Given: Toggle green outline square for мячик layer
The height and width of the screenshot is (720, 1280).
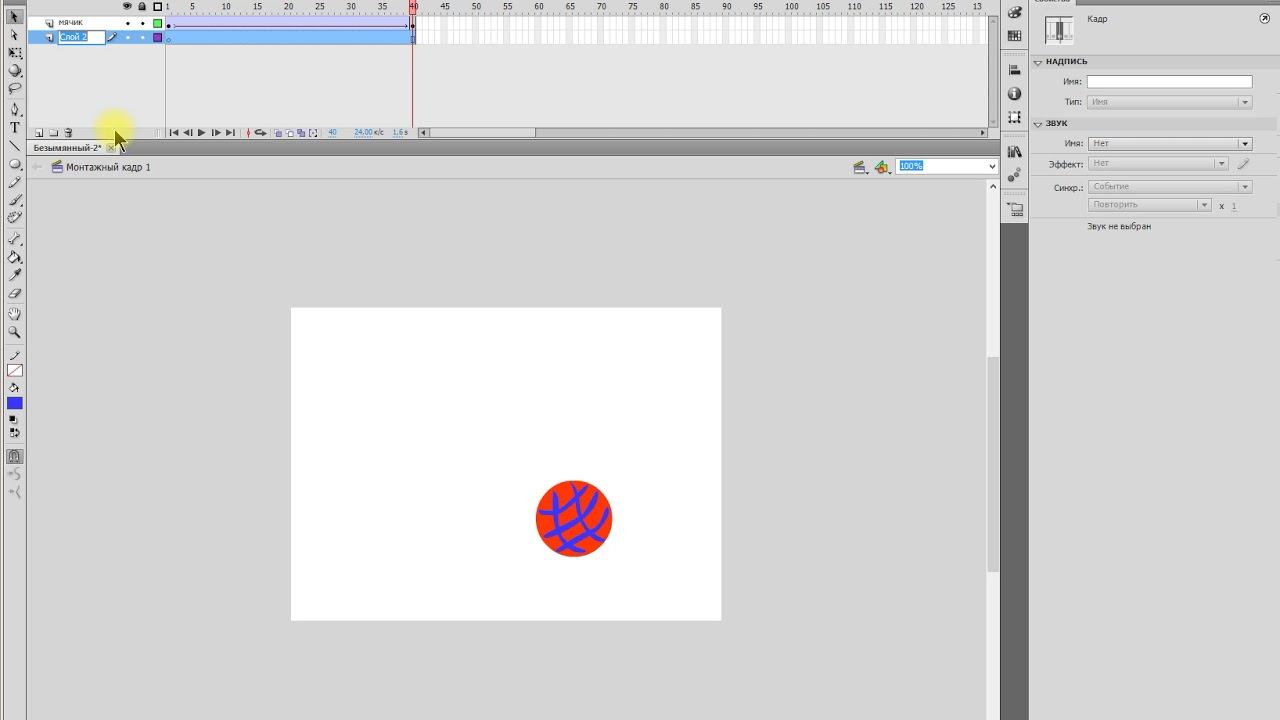Looking at the screenshot, I should 157,23.
